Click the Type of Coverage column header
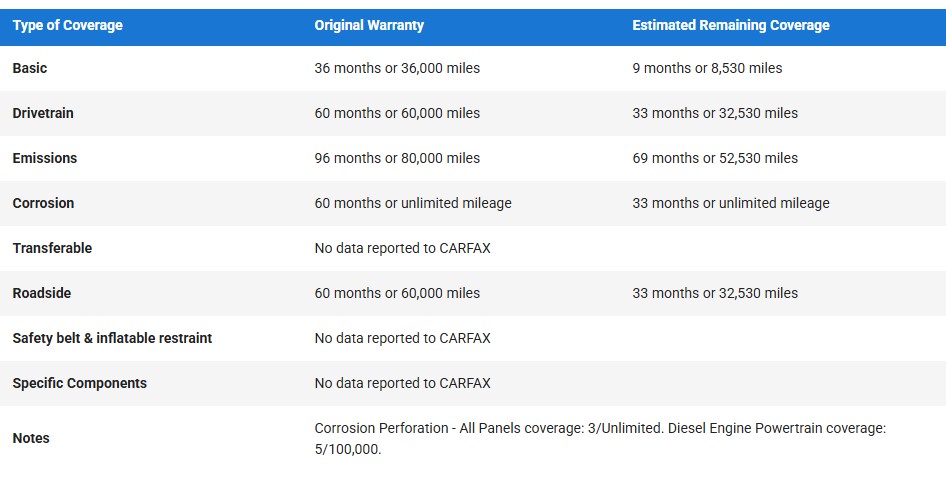Screen dimensions: 946x479 point(68,25)
